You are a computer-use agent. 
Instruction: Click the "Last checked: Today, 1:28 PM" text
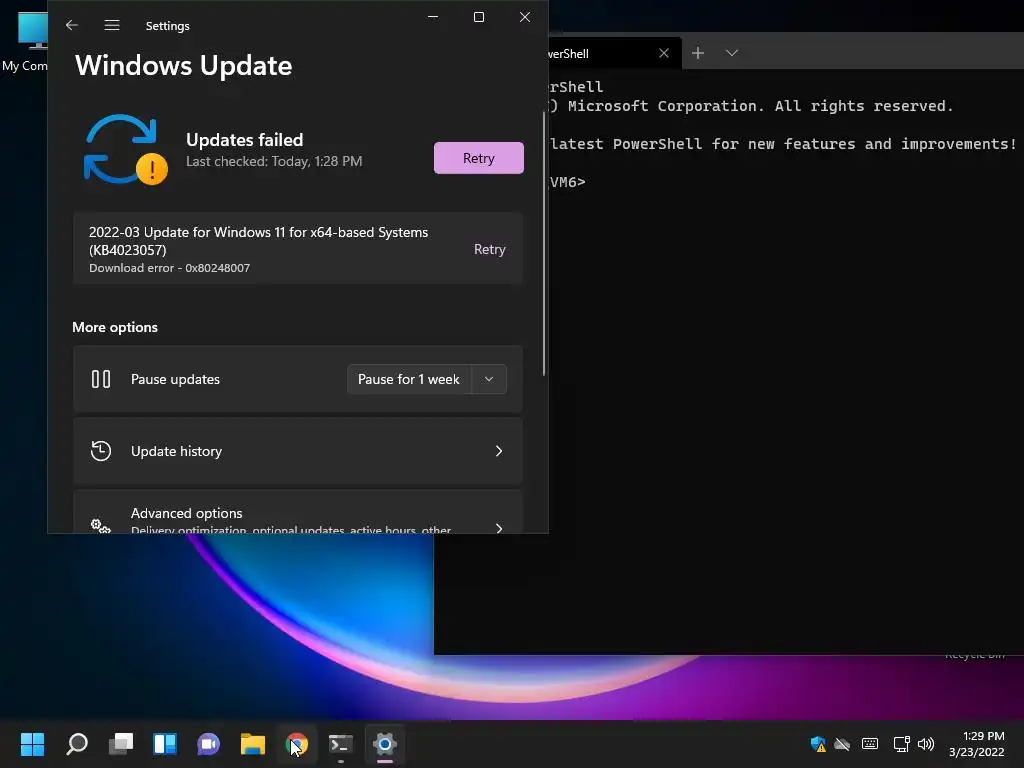pyautogui.click(x=274, y=161)
